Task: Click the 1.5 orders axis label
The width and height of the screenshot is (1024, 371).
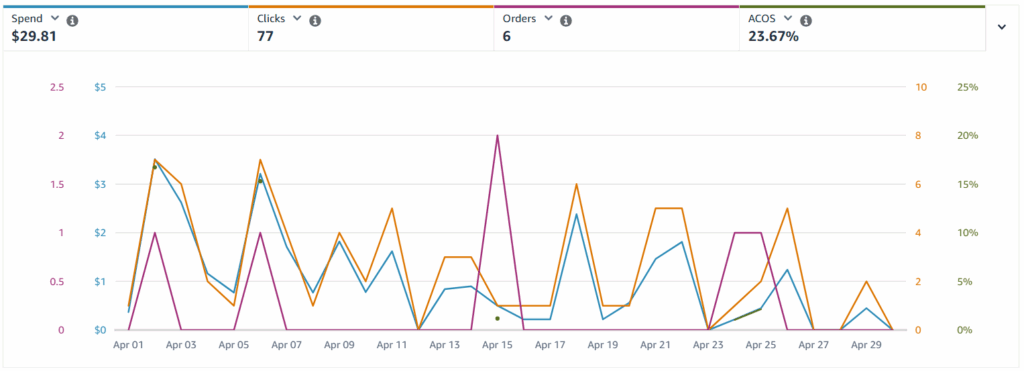Action: click(57, 185)
